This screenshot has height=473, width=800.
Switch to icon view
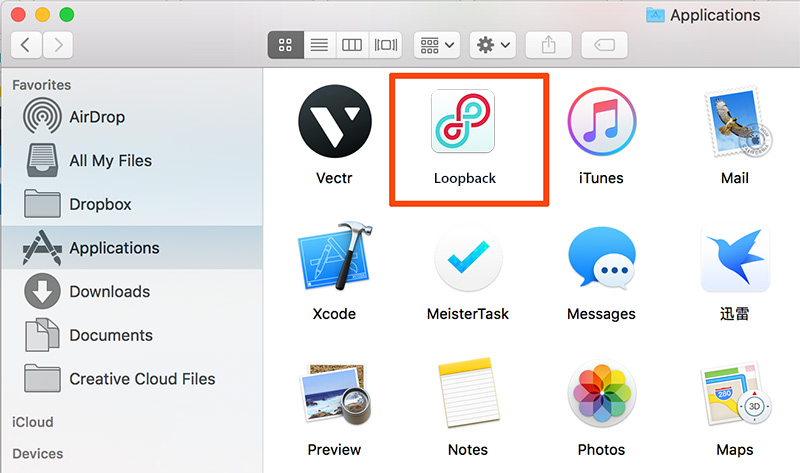285,45
